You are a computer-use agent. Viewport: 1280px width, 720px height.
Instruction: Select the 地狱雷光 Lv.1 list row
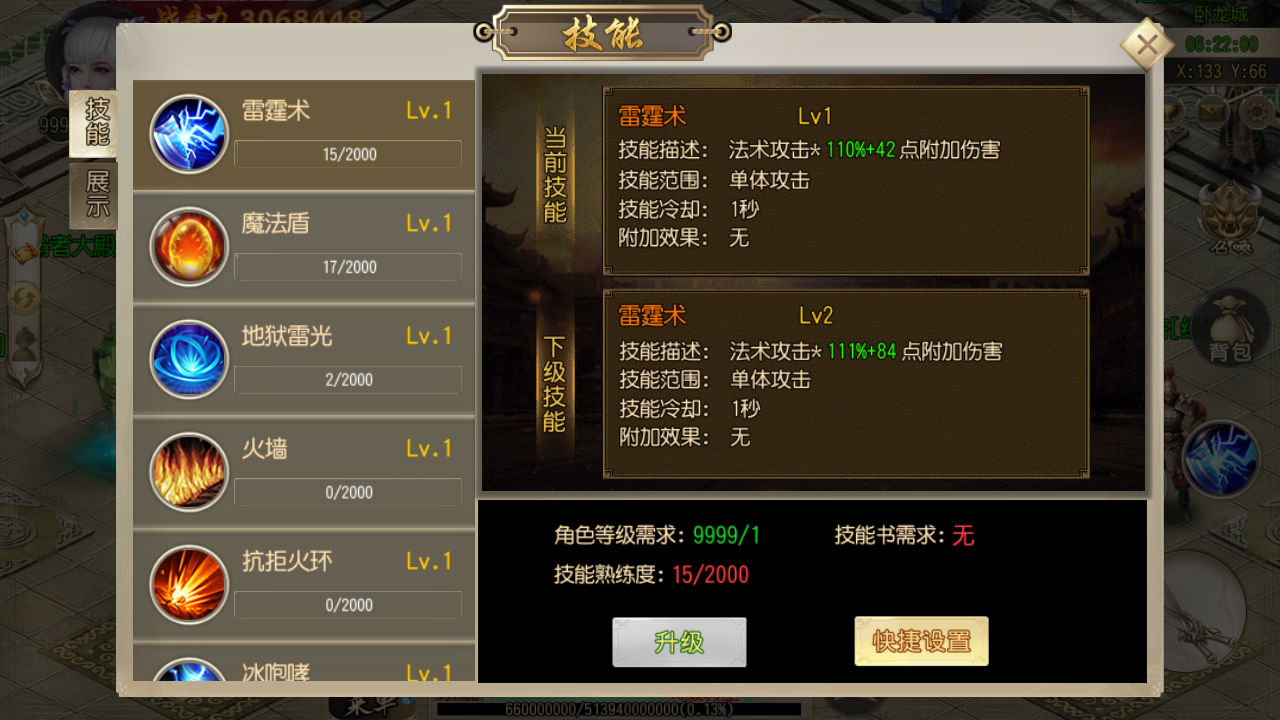[304, 360]
